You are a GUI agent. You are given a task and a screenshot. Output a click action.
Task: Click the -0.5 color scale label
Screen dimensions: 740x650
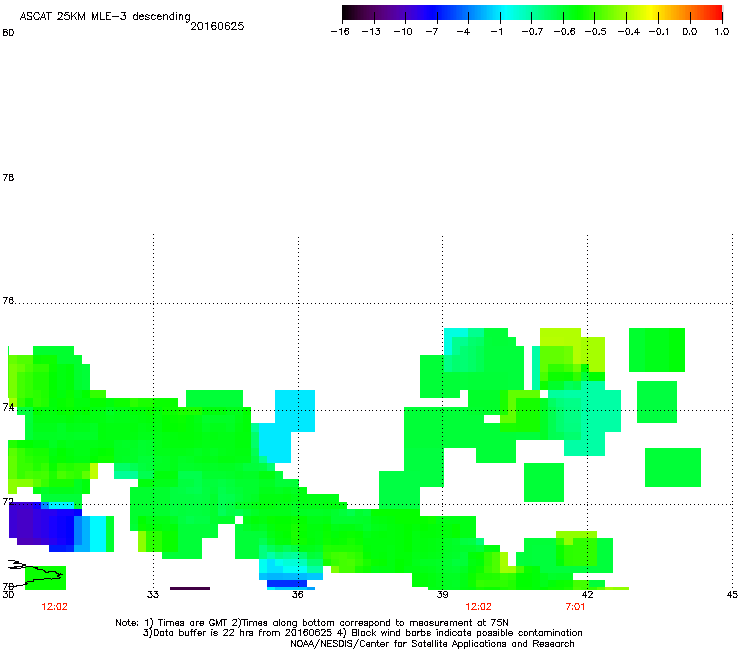pyautogui.click(x=596, y=32)
